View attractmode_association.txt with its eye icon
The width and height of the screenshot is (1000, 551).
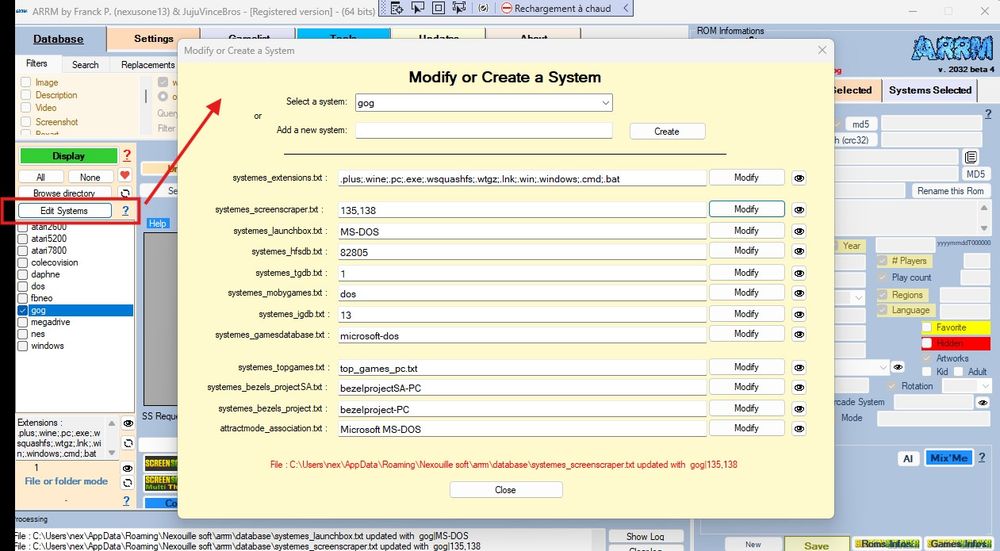pos(798,429)
